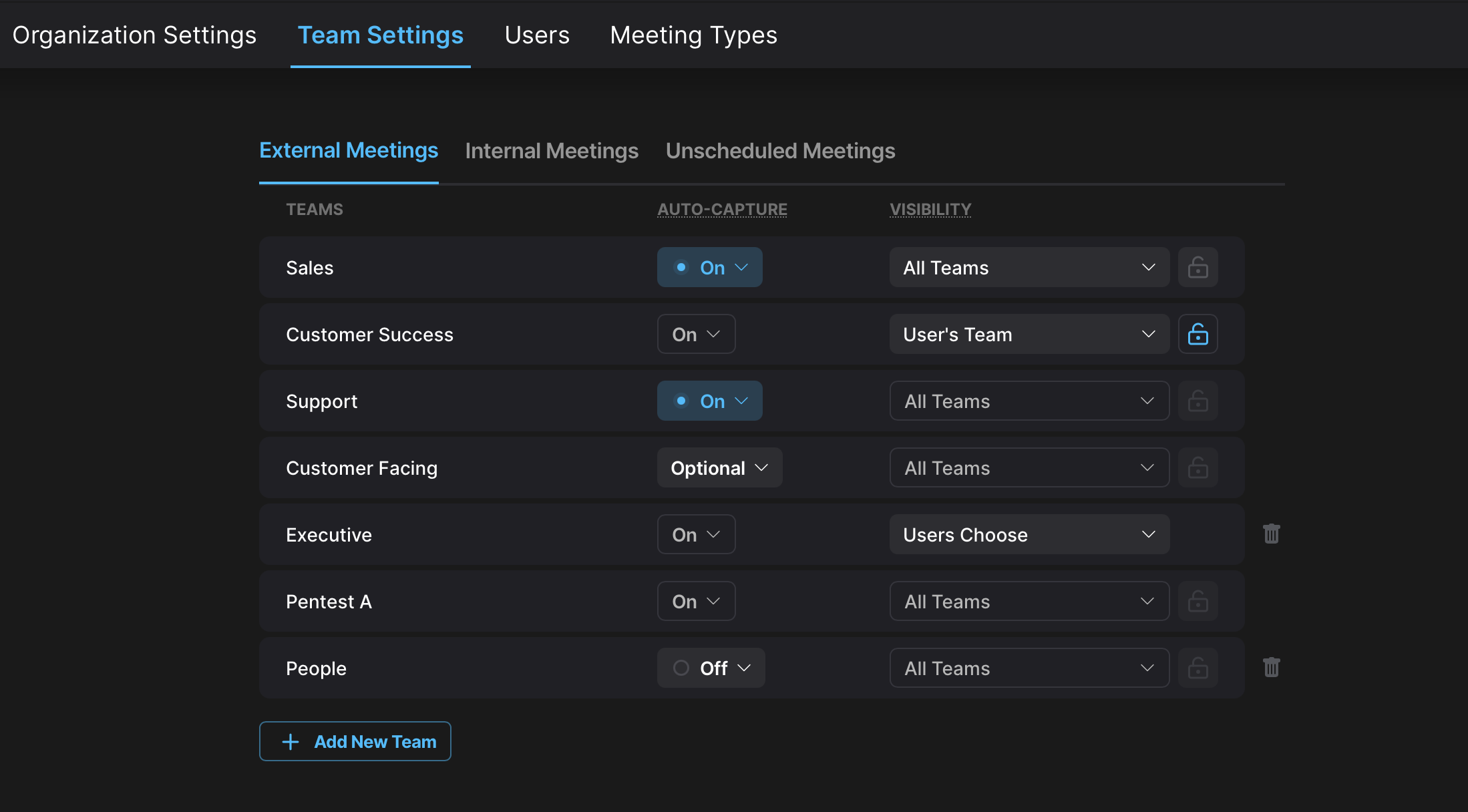Click the TEAMS column header
The width and height of the screenshot is (1468, 812).
(x=314, y=209)
